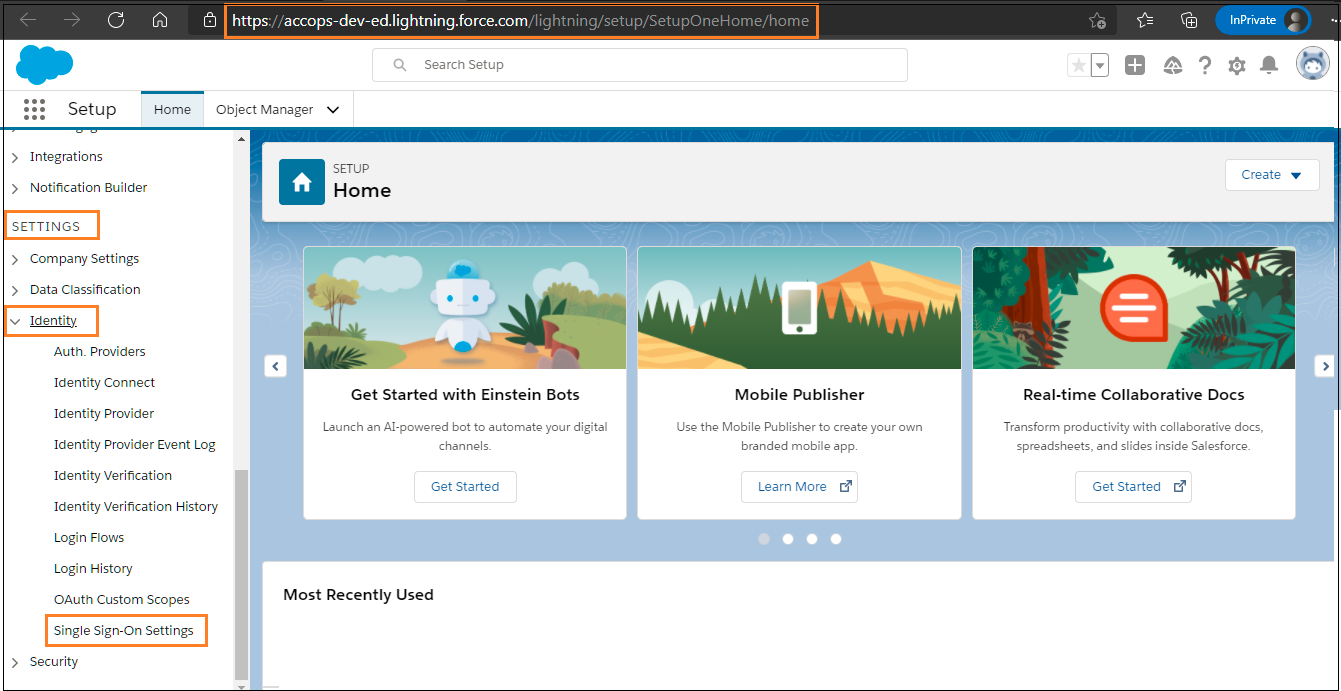Open the Notifications bell icon

(x=1269, y=65)
